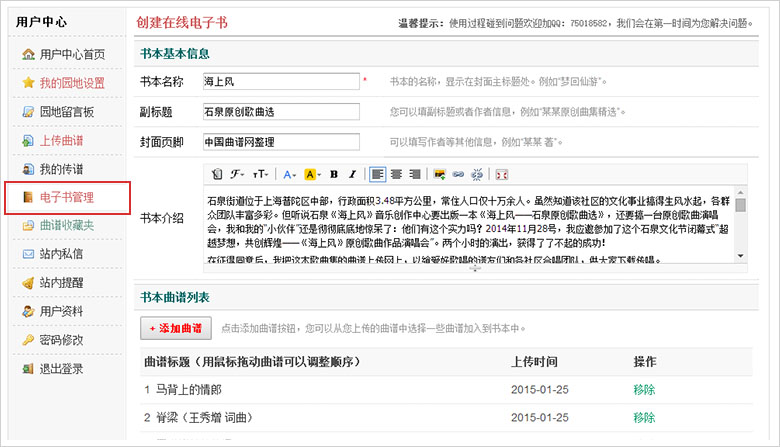Open the font size dropdown
The height and width of the screenshot is (447, 780).
(261, 174)
